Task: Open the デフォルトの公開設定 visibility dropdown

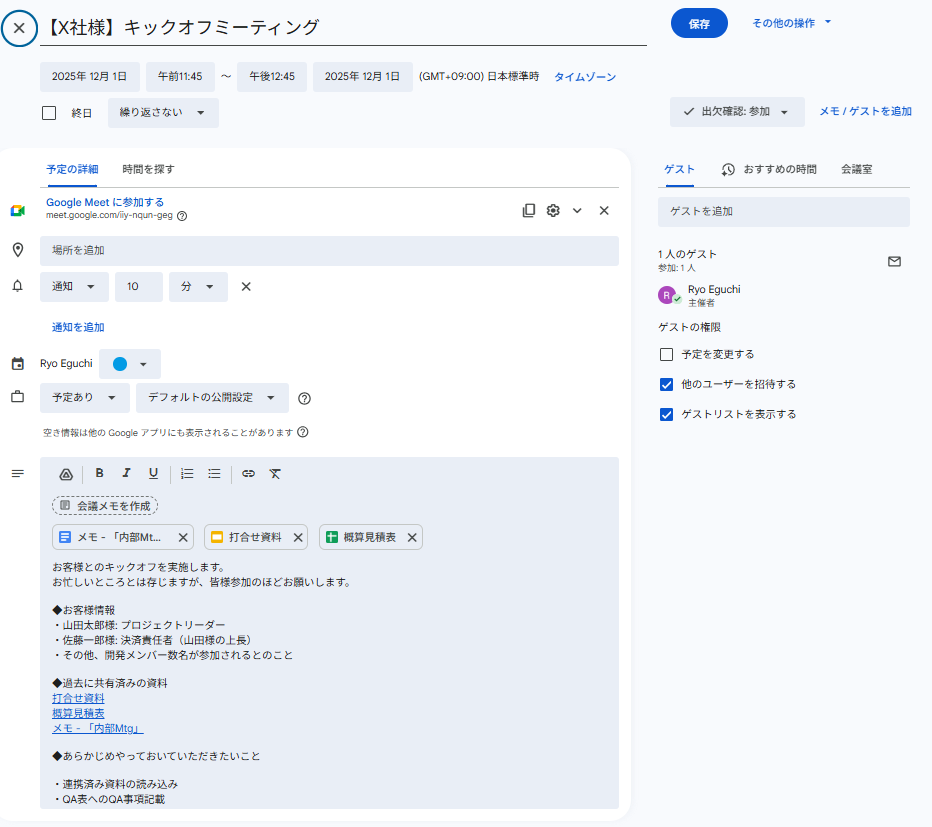Action: (x=212, y=398)
